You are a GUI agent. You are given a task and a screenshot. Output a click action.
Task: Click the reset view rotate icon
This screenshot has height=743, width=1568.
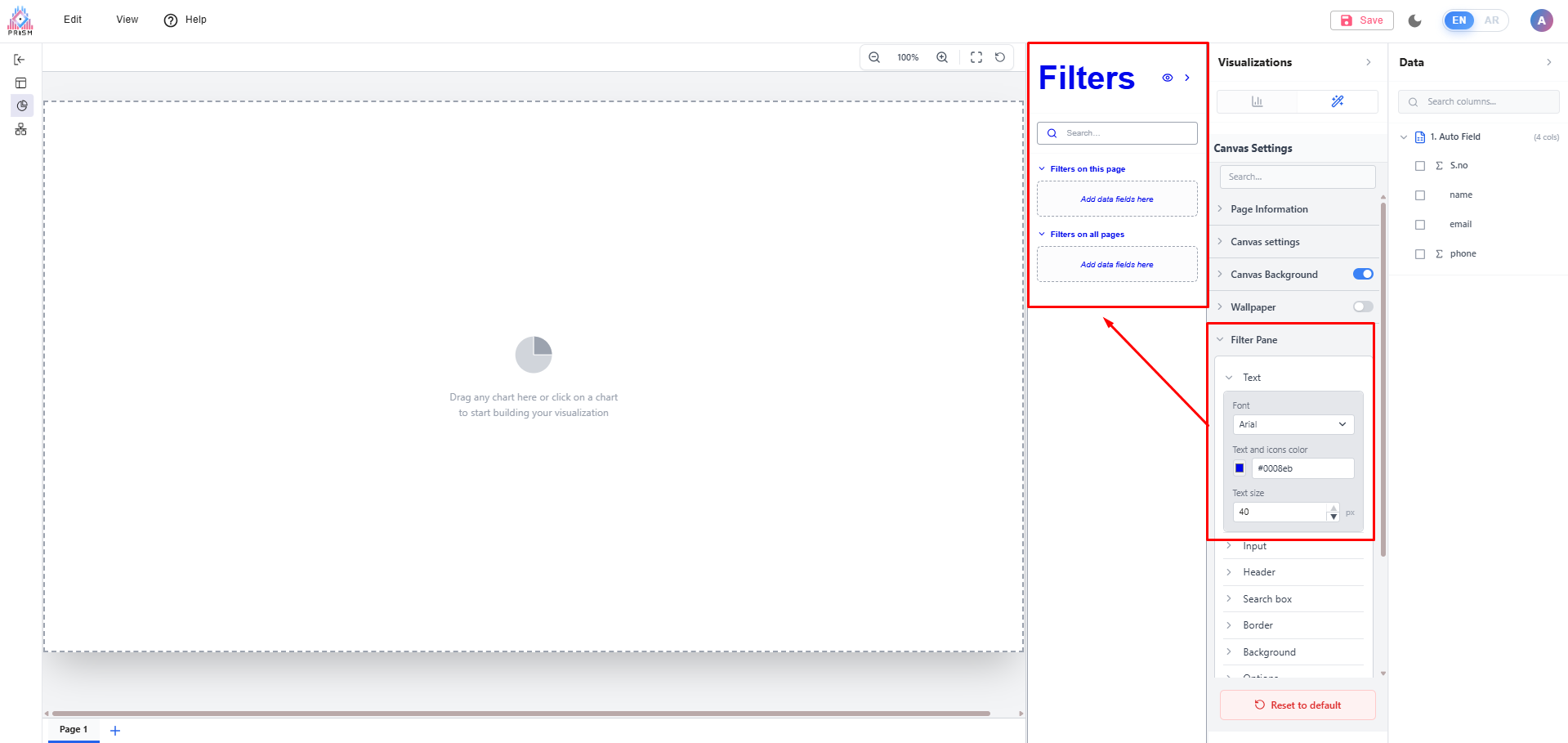coord(1000,57)
